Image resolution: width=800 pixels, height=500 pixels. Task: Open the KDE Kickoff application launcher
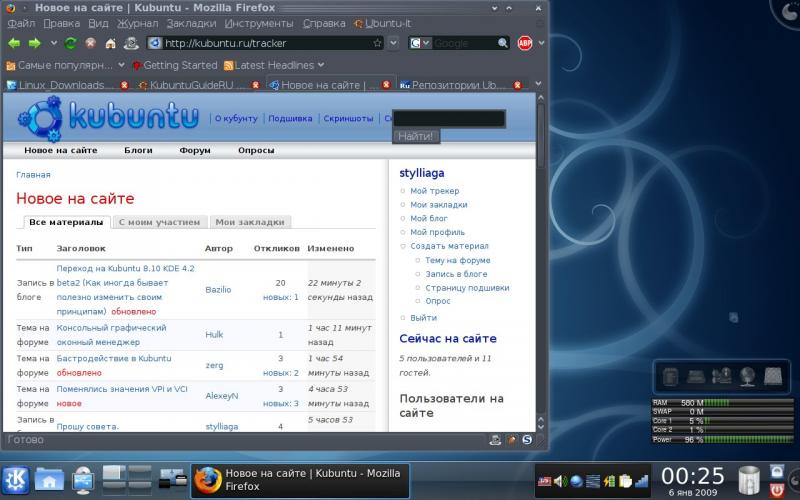click(16, 480)
